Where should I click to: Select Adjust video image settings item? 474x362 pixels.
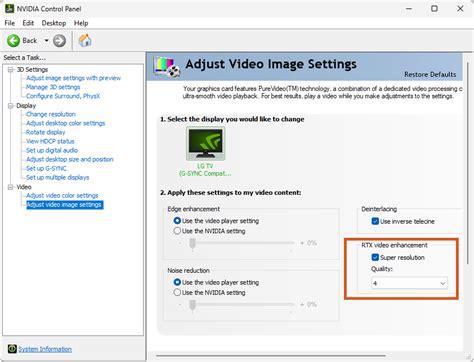65,205
